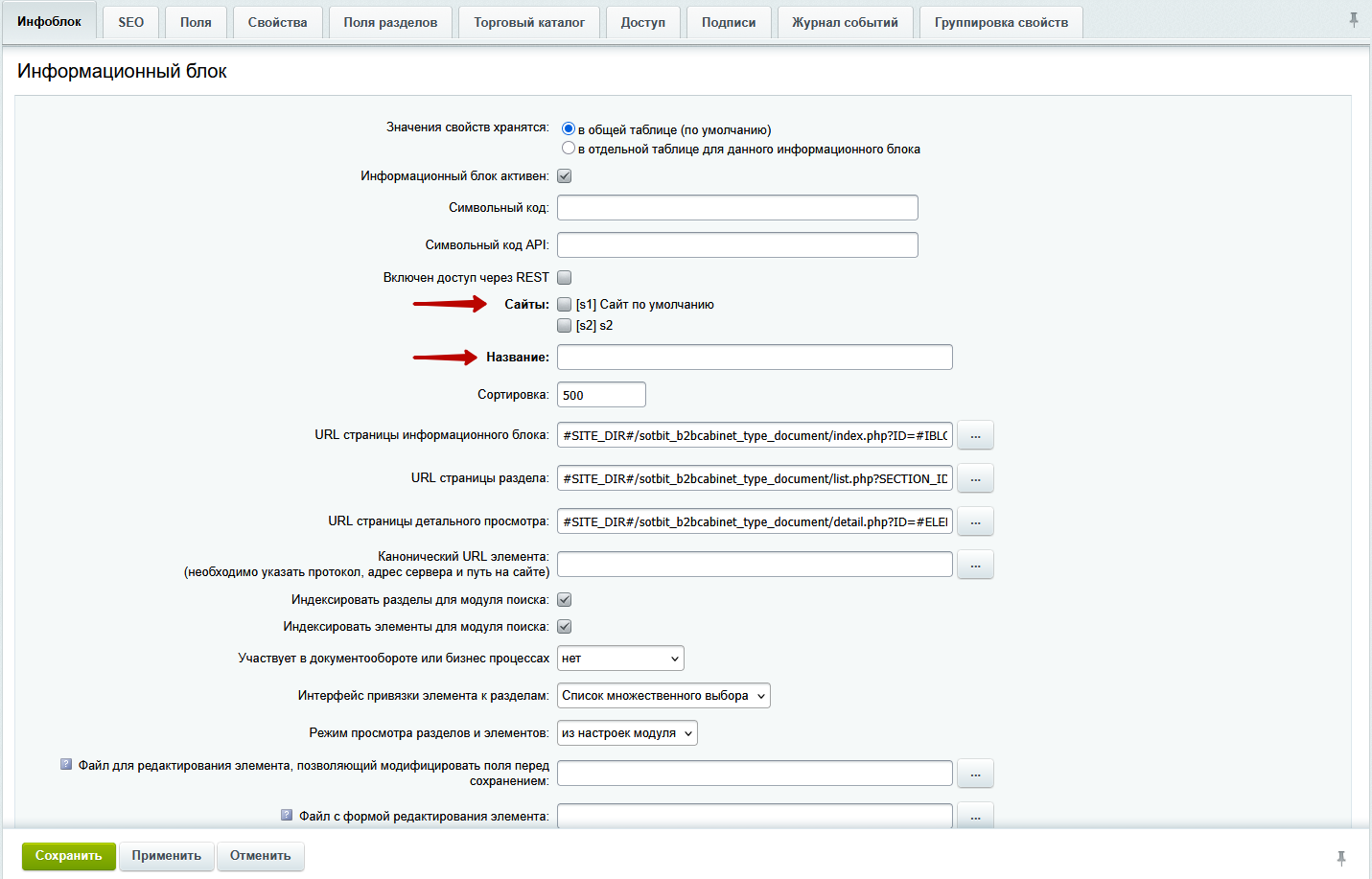The image size is (1372, 879).
Task: Click the green Сохранить button
Action: (x=67, y=856)
